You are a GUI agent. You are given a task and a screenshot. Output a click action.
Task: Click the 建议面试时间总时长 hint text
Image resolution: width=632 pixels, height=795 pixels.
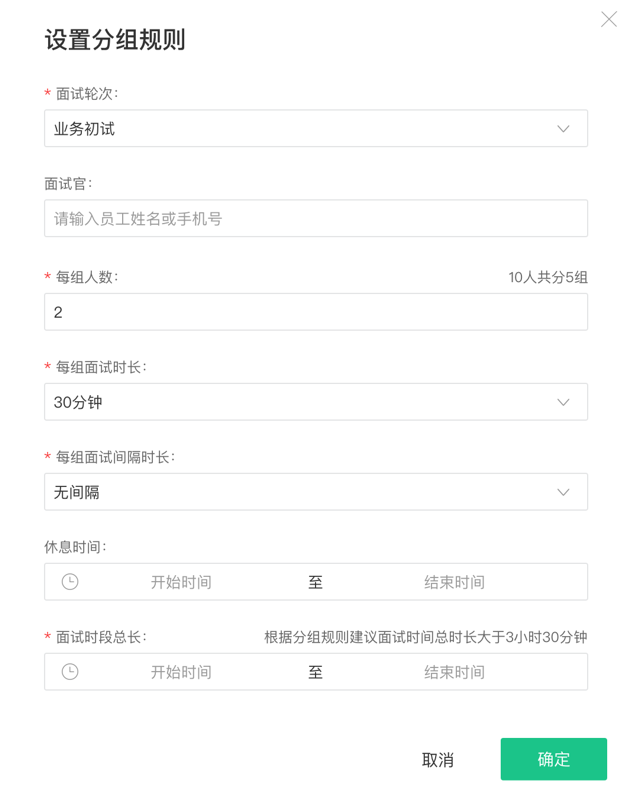pos(425,637)
